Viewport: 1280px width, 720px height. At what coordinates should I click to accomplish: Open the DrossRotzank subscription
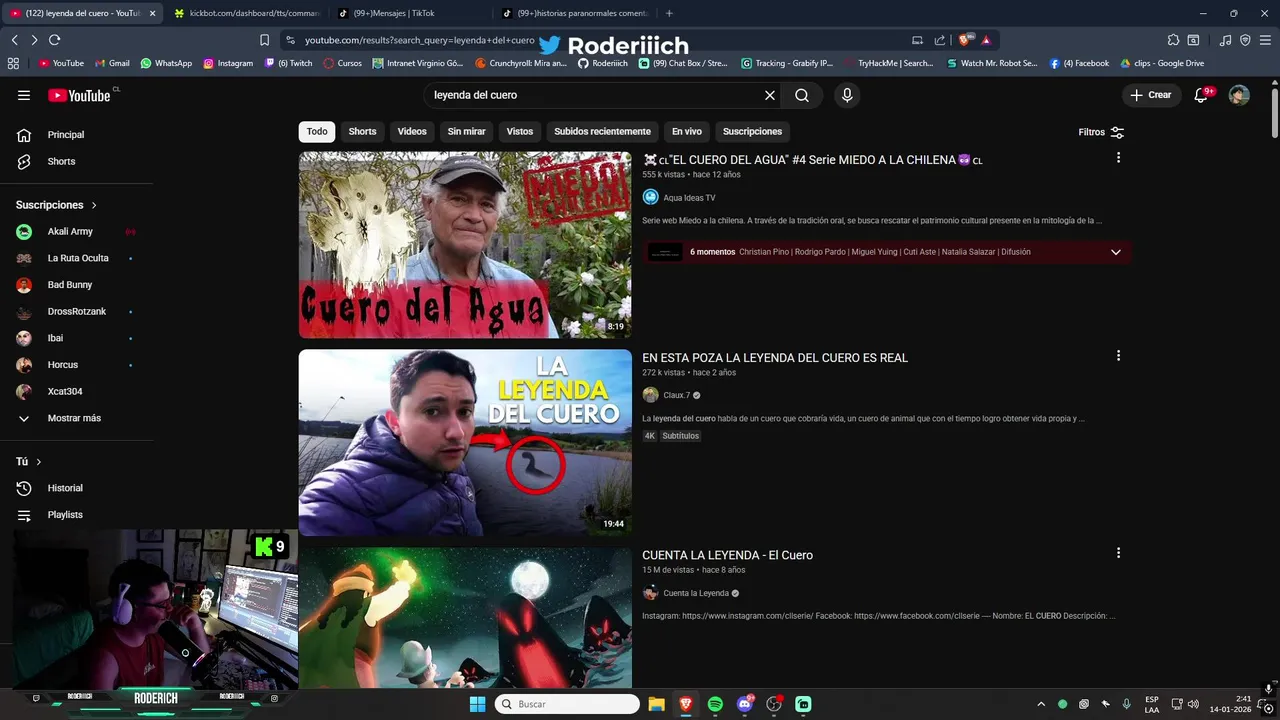coord(76,311)
